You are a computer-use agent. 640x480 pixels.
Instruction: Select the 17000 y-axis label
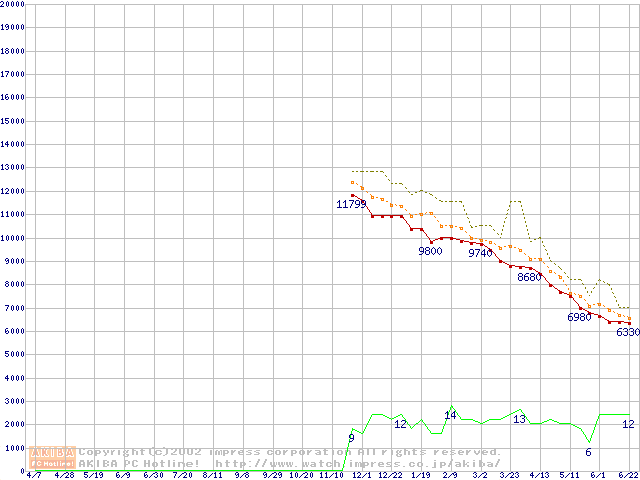(12, 74)
